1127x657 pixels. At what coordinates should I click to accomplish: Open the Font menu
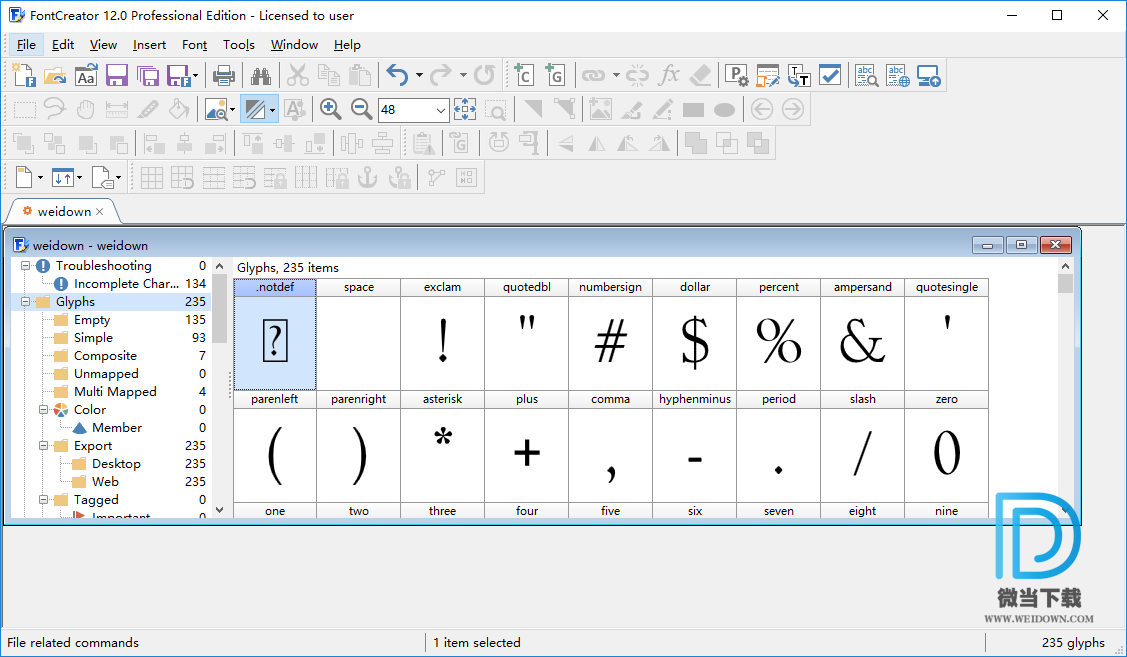(x=194, y=45)
